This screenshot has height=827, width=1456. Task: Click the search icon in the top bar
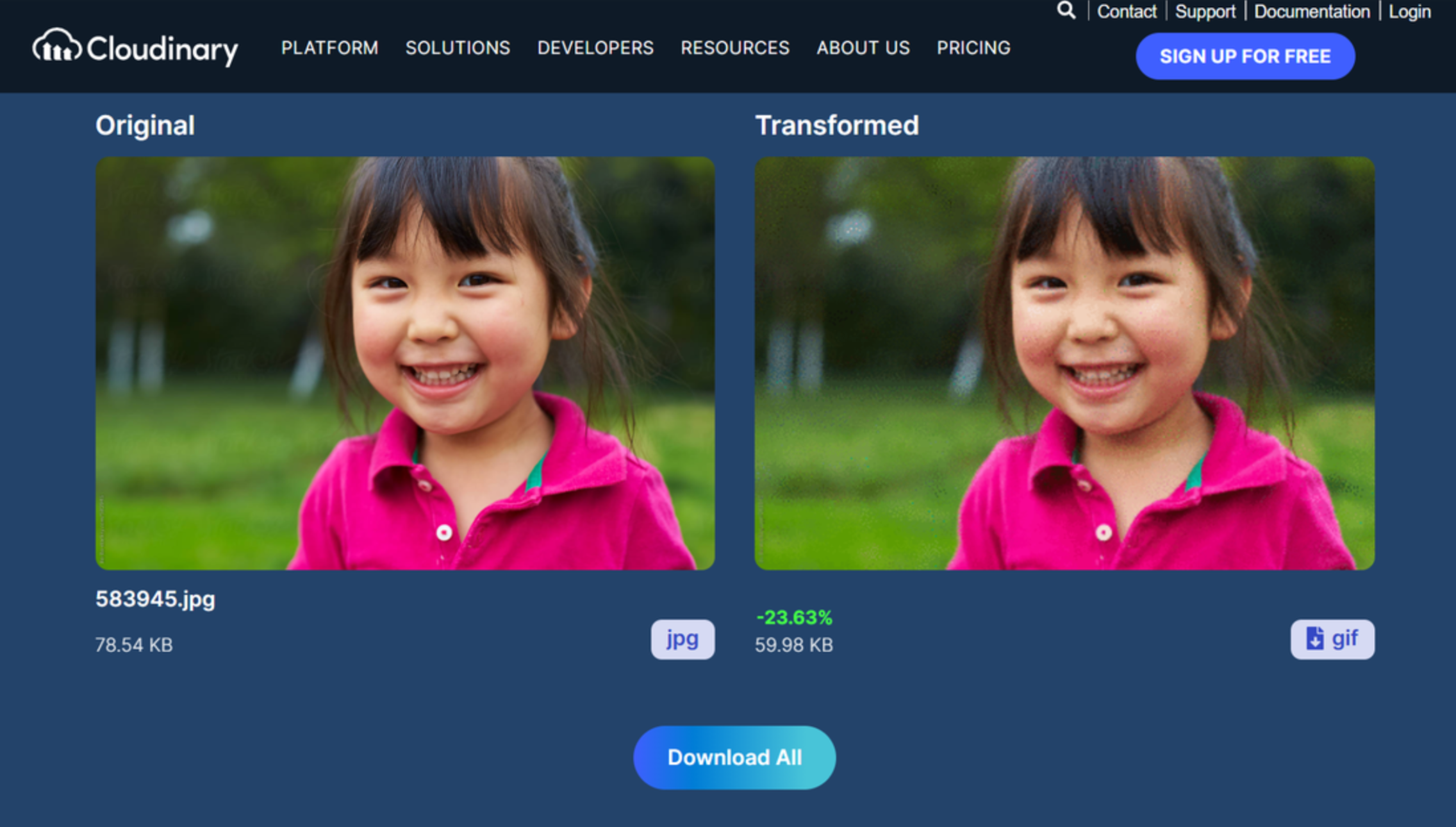click(1066, 11)
